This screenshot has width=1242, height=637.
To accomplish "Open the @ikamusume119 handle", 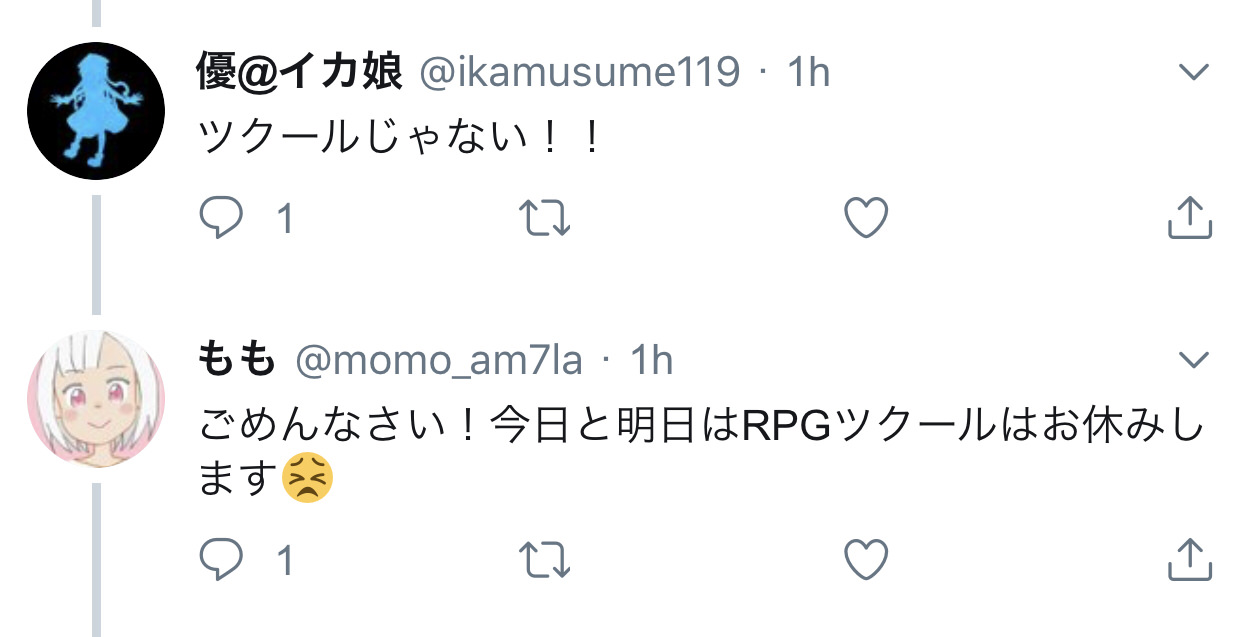I will click(579, 72).
